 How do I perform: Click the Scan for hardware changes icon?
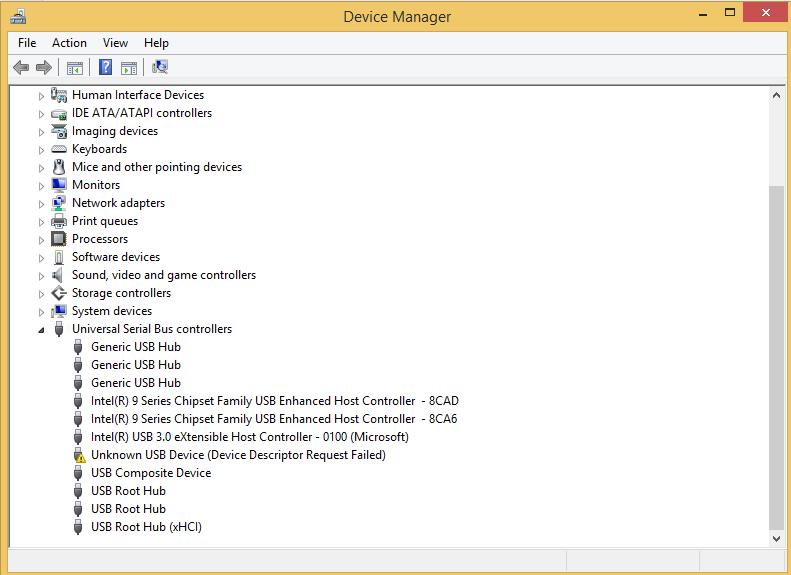pyautogui.click(x=160, y=67)
